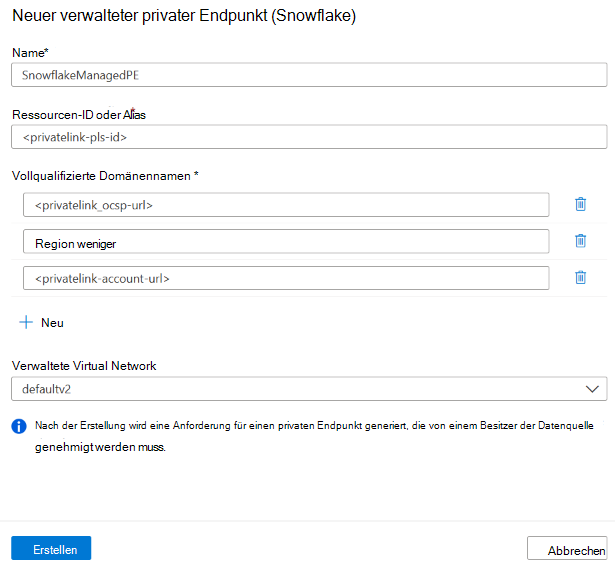Image resolution: width=615 pixels, height=572 pixels.
Task: Click the 'Name*' label
Action: 30,53
